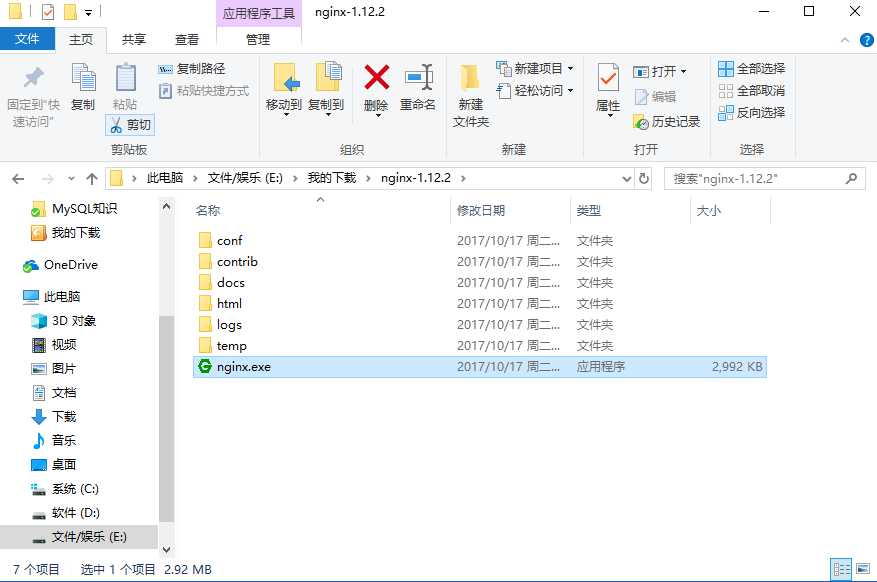Image resolution: width=877 pixels, height=582 pixels.
Task: Open the Easy Access (轻松访问) dropdown
Action: [535, 91]
